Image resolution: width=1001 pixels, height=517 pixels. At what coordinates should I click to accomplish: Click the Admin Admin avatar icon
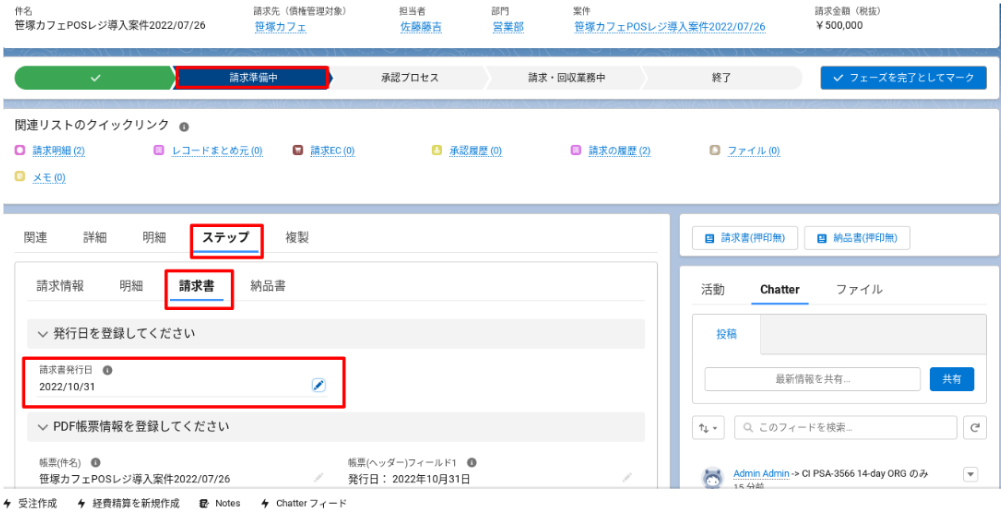click(712, 478)
